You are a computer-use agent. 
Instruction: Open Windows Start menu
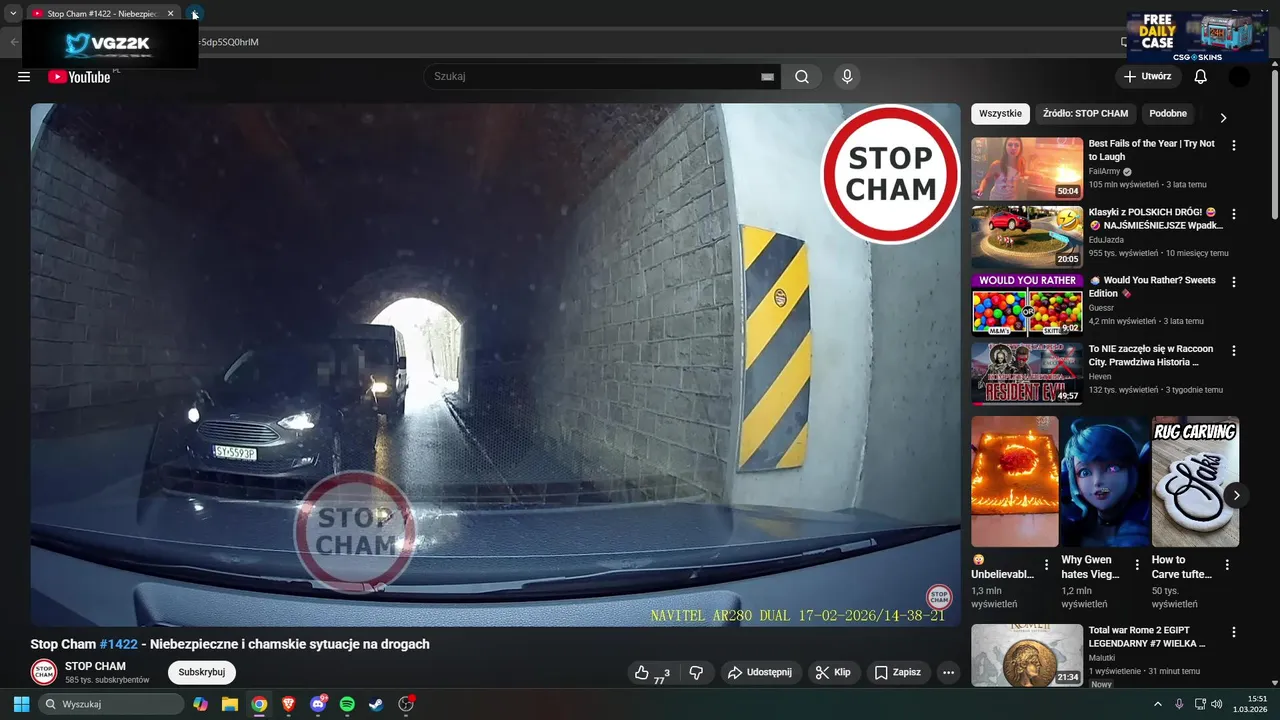click(21, 704)
